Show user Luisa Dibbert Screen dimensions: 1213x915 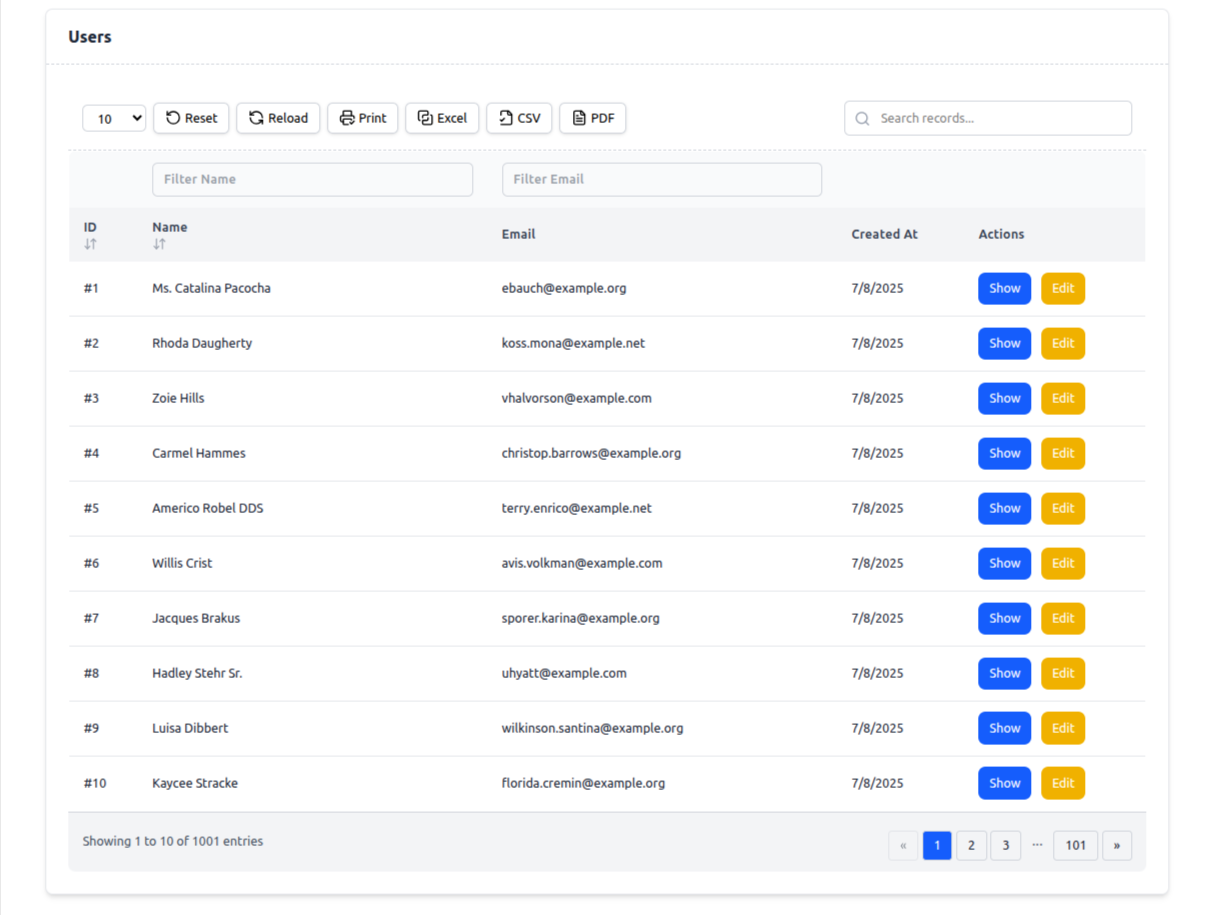pyautogui.click(x=1004, y=728)
